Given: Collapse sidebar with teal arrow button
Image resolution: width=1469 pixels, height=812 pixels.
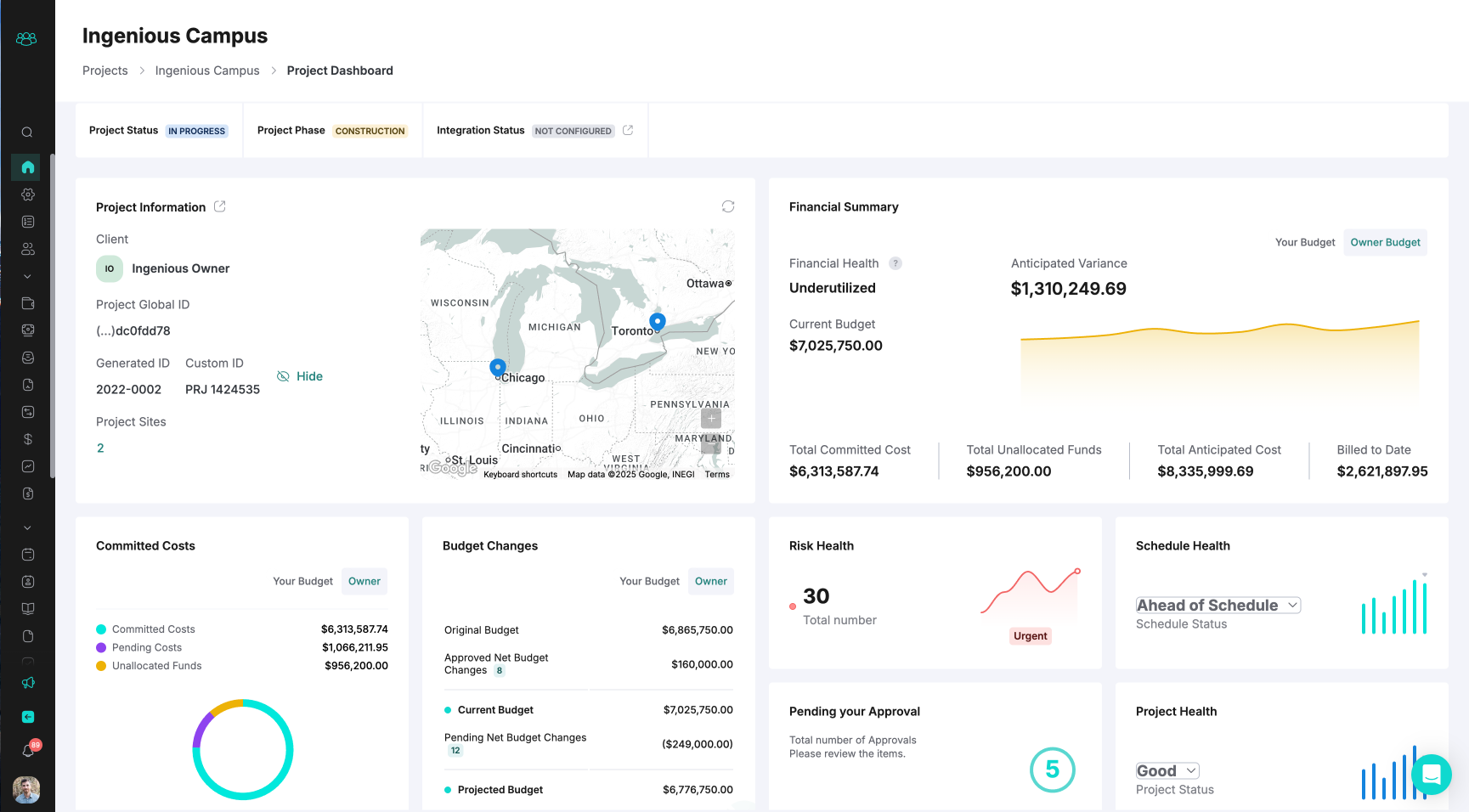Looking at the screenshot, I should [x=27, y=717].
